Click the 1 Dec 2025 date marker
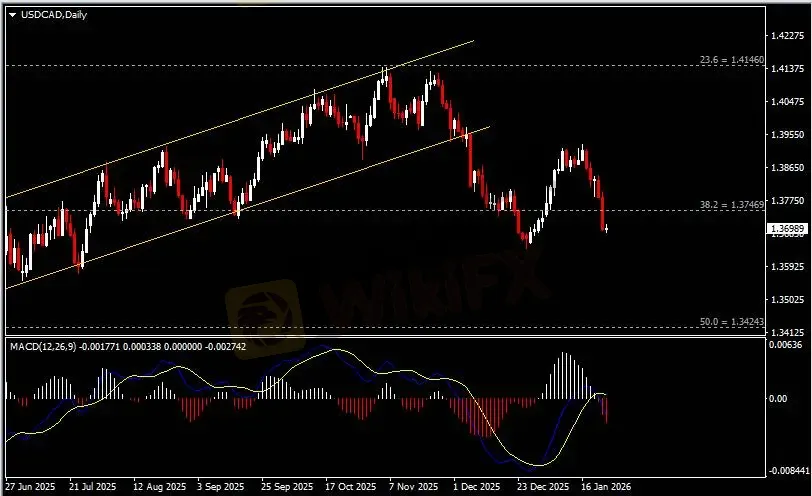Viewport: 812px width, 496px height. click(477, 487)
